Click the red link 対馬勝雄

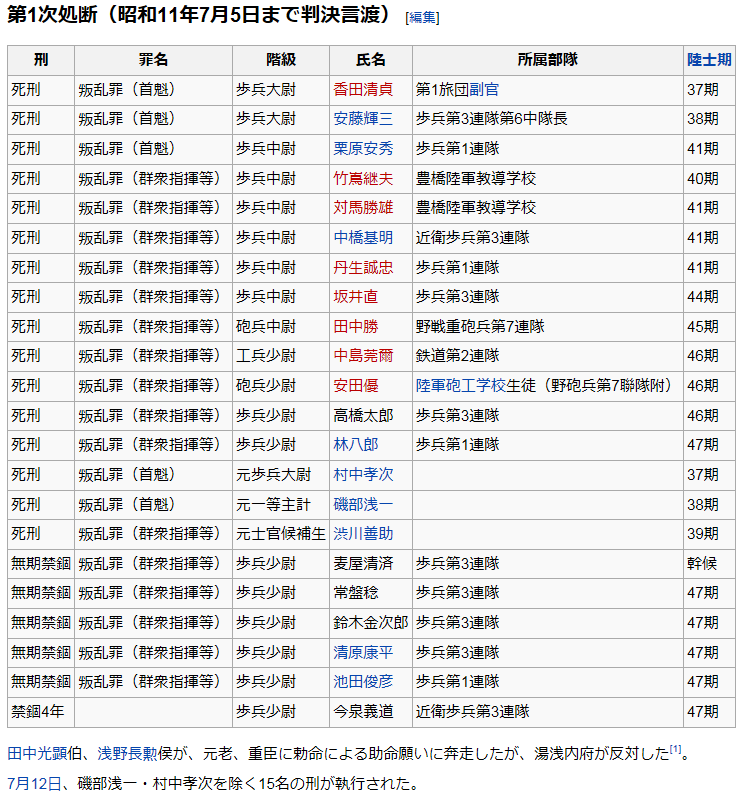(363, 208)
